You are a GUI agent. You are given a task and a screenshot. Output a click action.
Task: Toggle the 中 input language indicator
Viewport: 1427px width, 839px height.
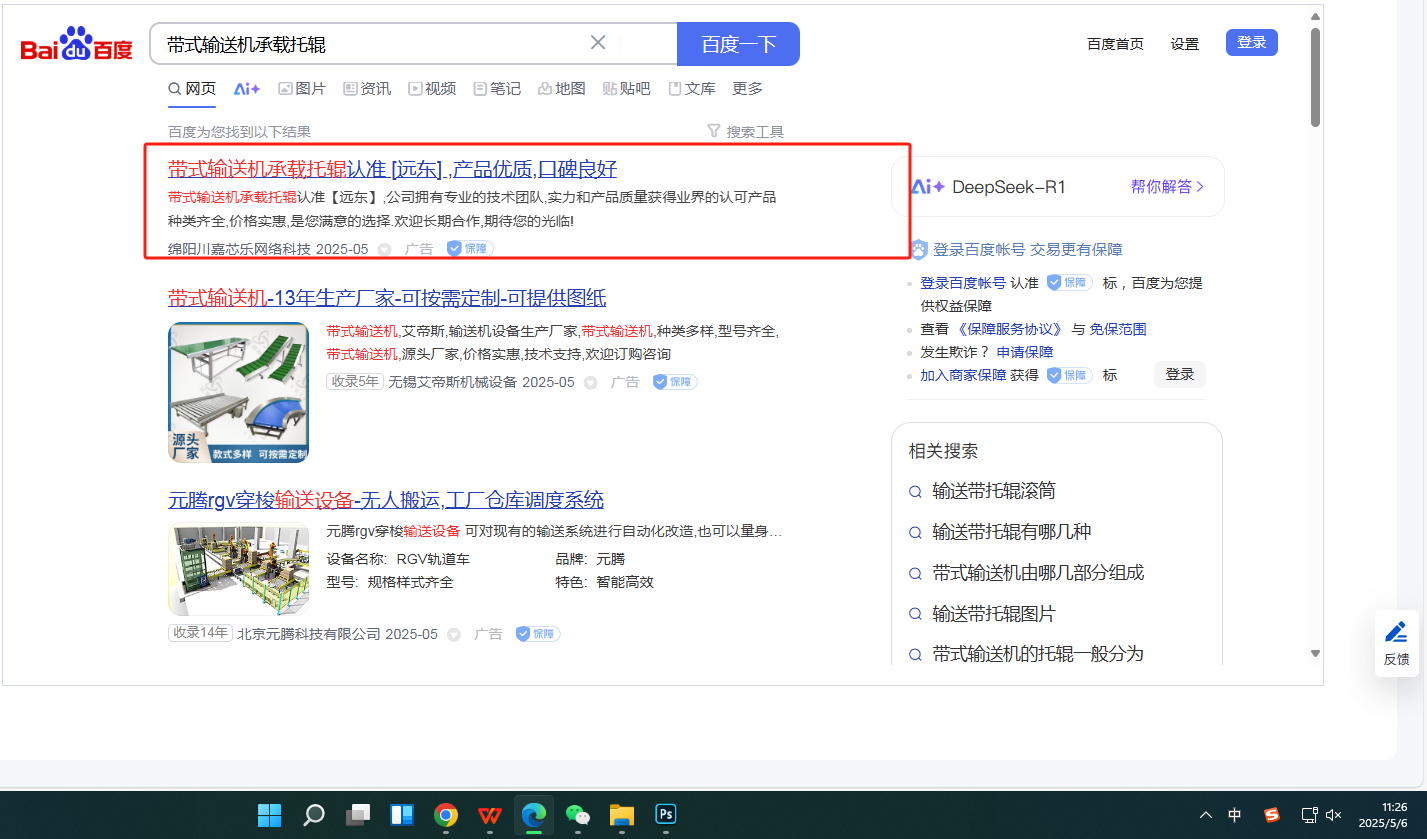point(1235,815)
